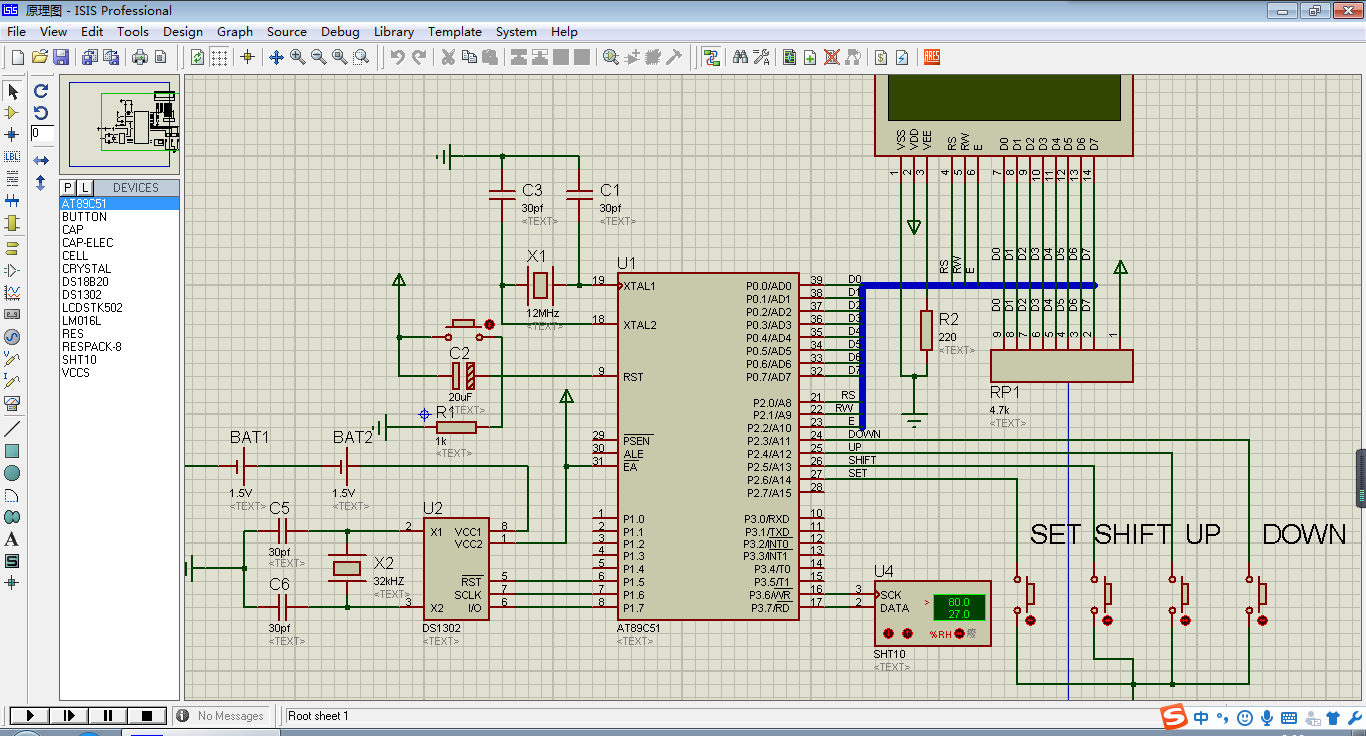1366x736 pixels.
Task: Open the design explorer
Action: 790,57
